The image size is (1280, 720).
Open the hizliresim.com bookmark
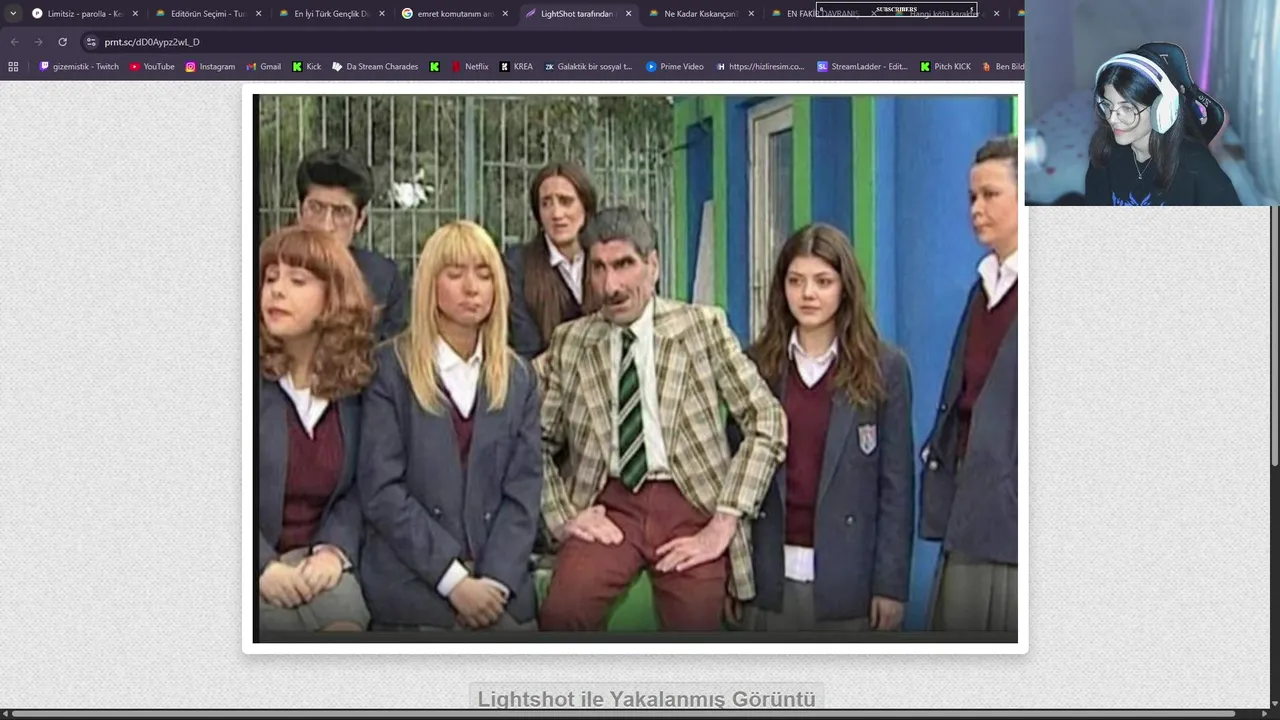(760, 67)
